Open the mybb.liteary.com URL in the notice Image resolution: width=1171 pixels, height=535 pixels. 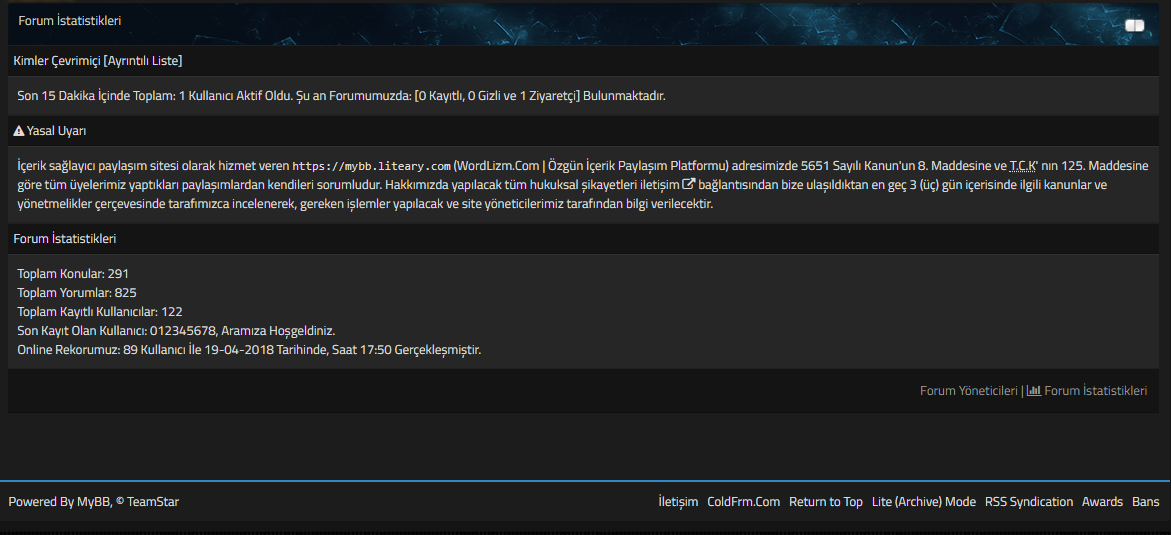click(x=371, y=166)
